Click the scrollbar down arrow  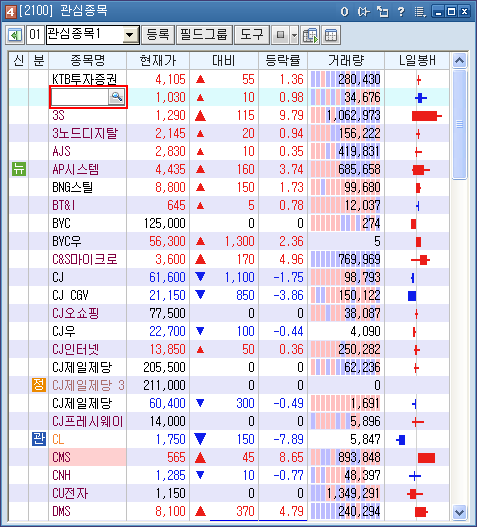pyautogui.click(x=459, y=513)
